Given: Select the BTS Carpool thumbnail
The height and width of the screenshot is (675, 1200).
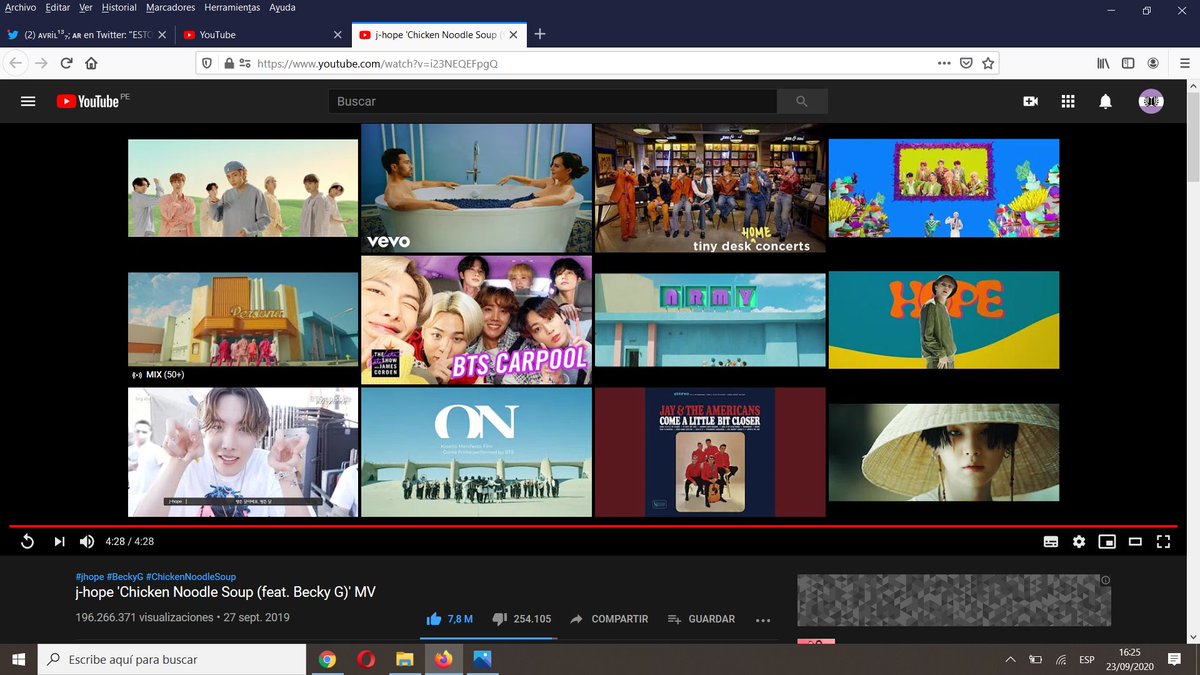Looking at the screenshot, I should click(476, 320).
